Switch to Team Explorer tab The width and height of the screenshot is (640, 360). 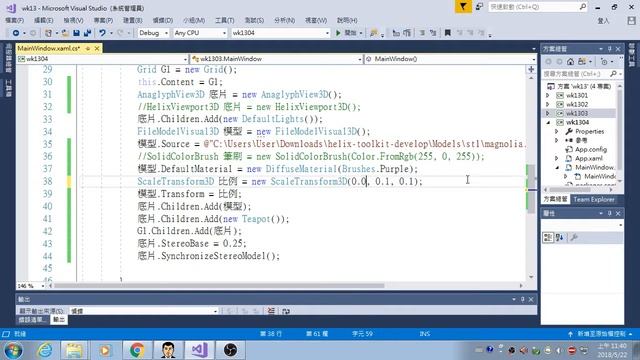pos(594,199)
